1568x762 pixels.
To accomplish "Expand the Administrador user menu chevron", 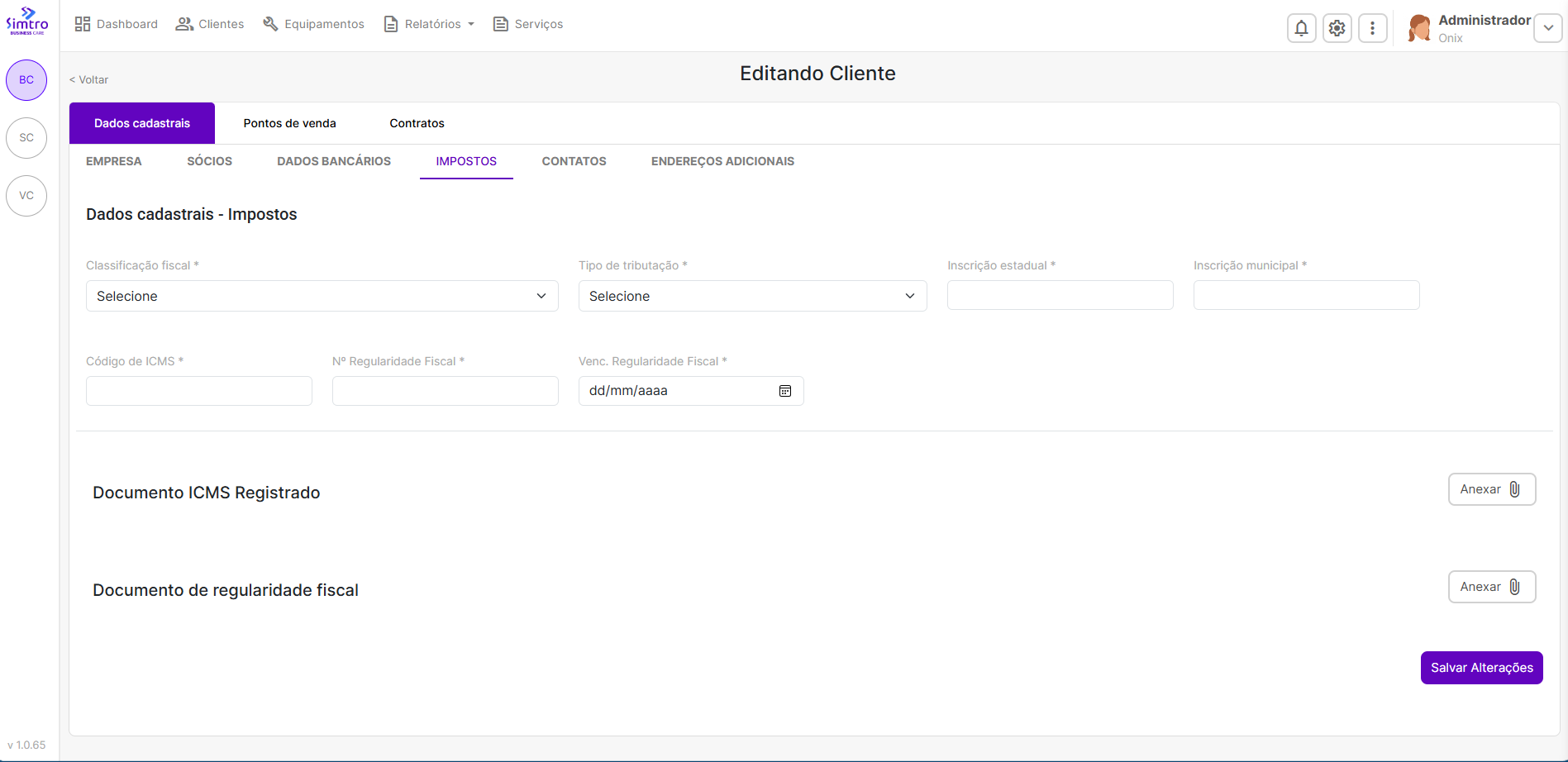I will (1547, 28).
